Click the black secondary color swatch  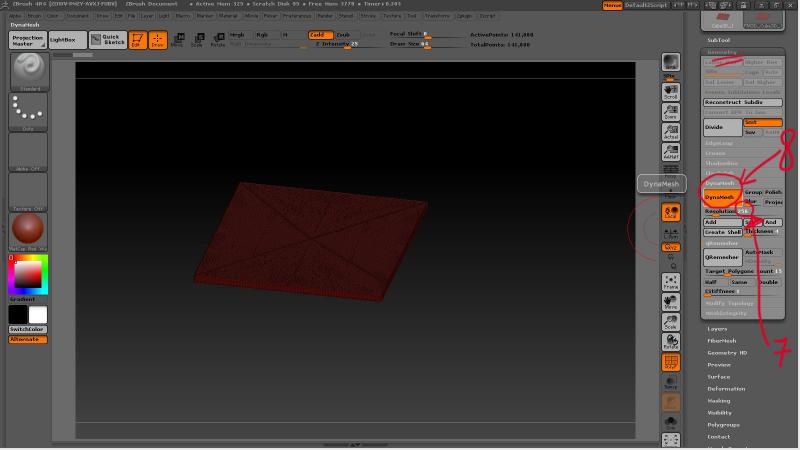coord(18,315)
